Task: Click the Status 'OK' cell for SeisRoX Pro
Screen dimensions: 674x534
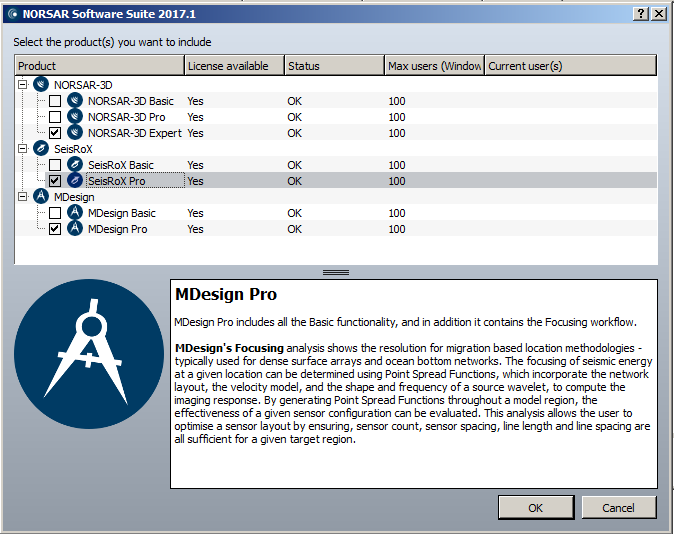Action: point(294,181)
